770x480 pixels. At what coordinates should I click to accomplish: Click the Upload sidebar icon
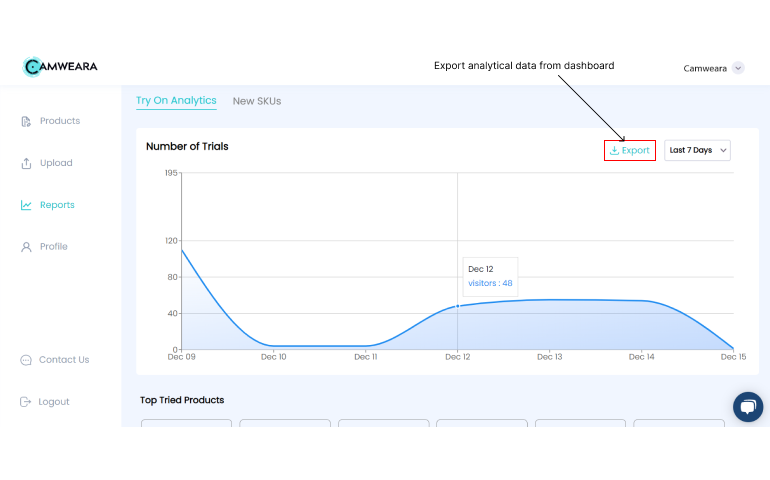pyautogui.click(x=27, y=163)
